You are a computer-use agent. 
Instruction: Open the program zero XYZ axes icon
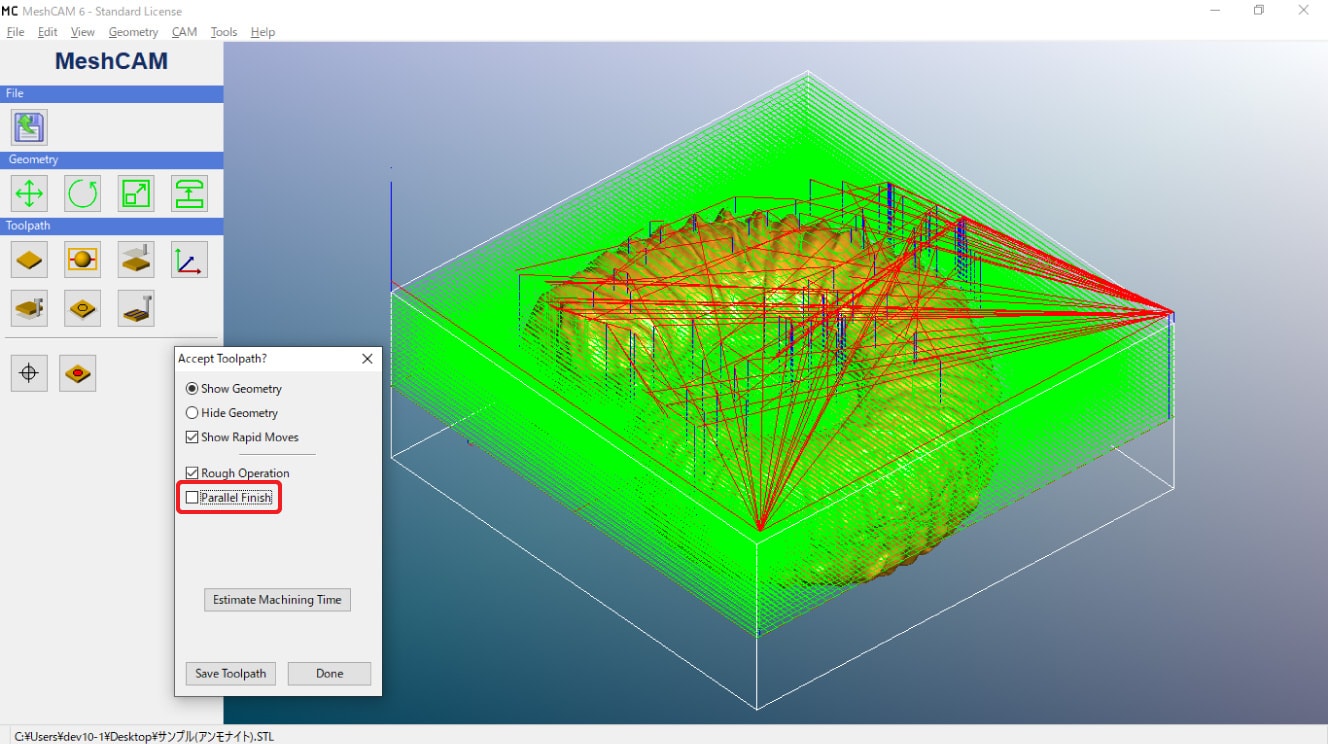[189, 259]
